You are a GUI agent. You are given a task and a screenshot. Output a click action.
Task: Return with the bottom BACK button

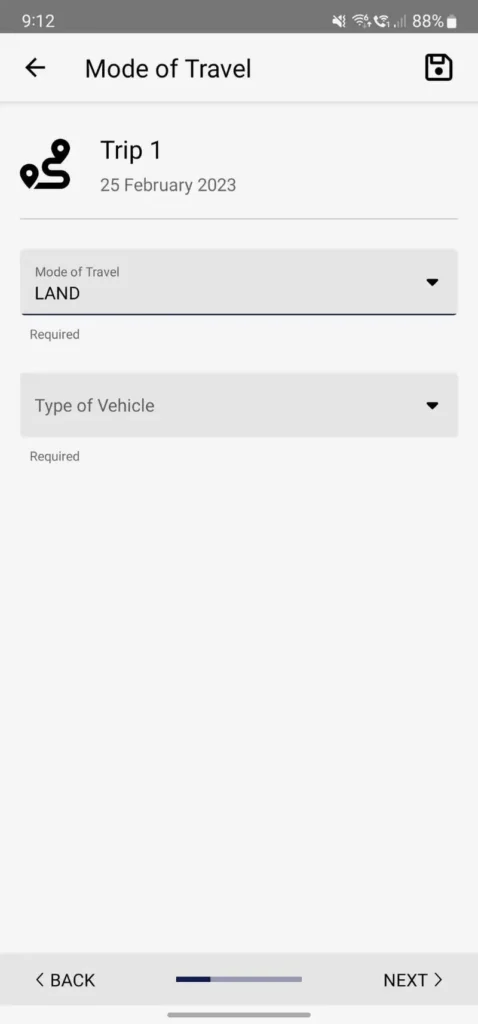[x=65, y=980]
